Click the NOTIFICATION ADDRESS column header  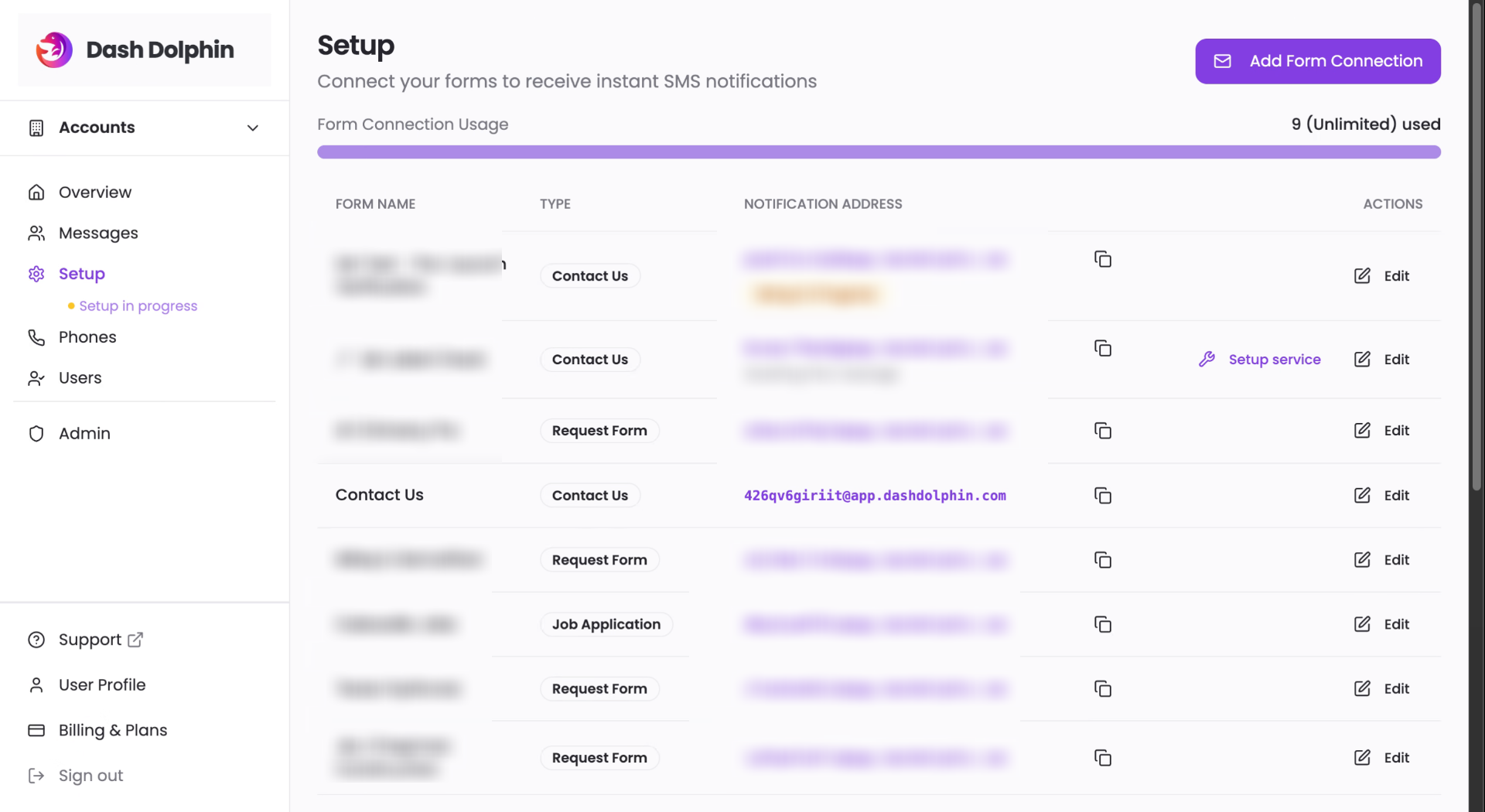(x=823, y=204)
